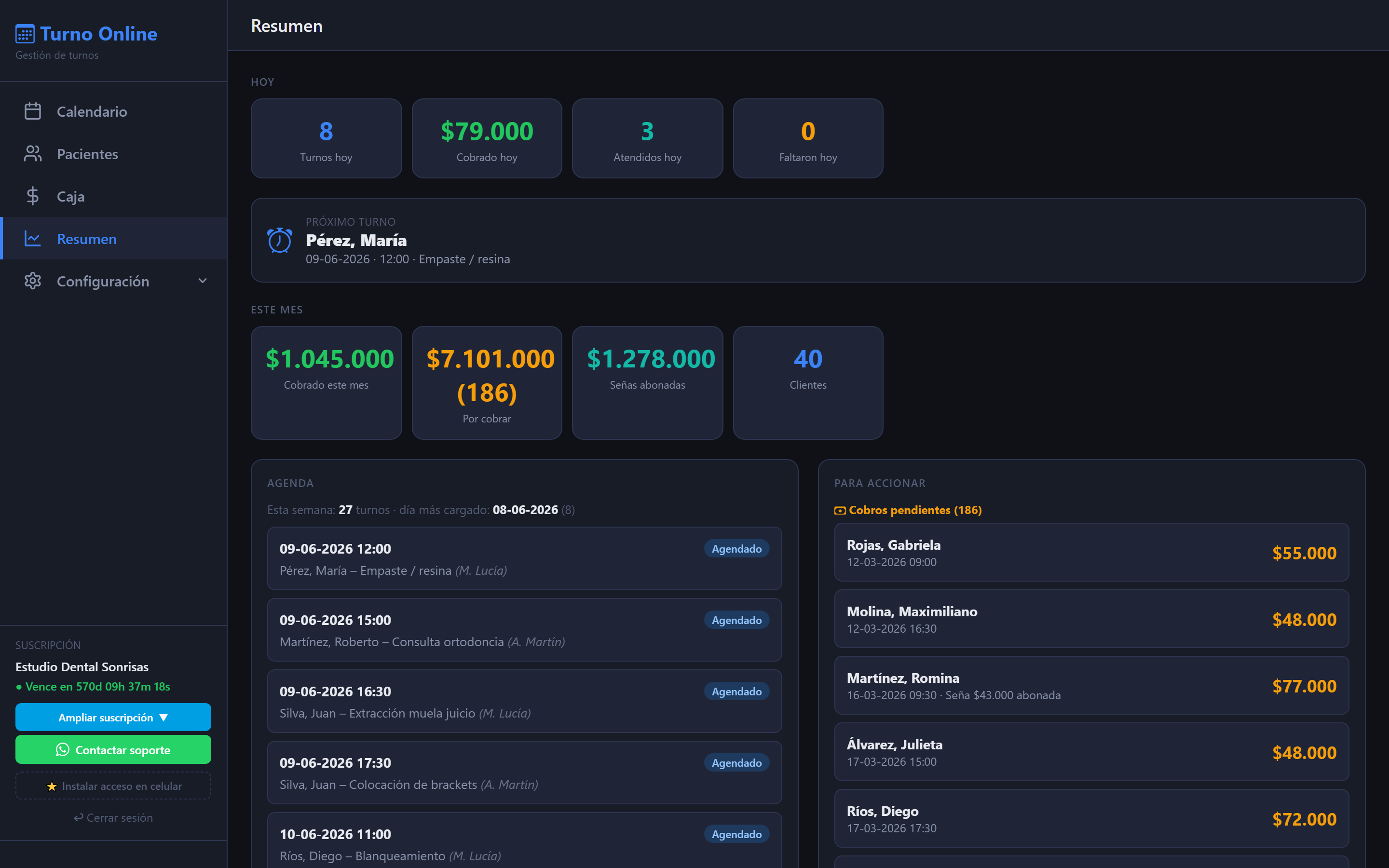1389x868 pixels.
Task: Open the 10-06-2026 11:00 Blanqueamiento appointment
Action: coord(525,841)
